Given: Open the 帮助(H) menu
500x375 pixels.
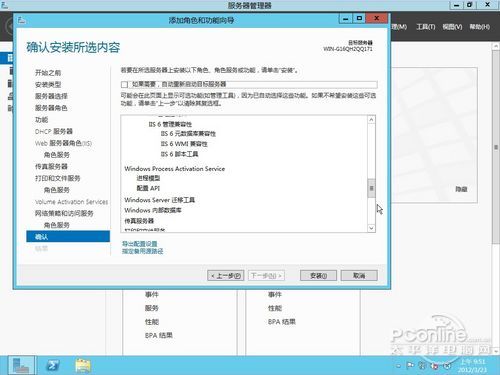Looking at the screenshot, I should click(x=479, y=27).
